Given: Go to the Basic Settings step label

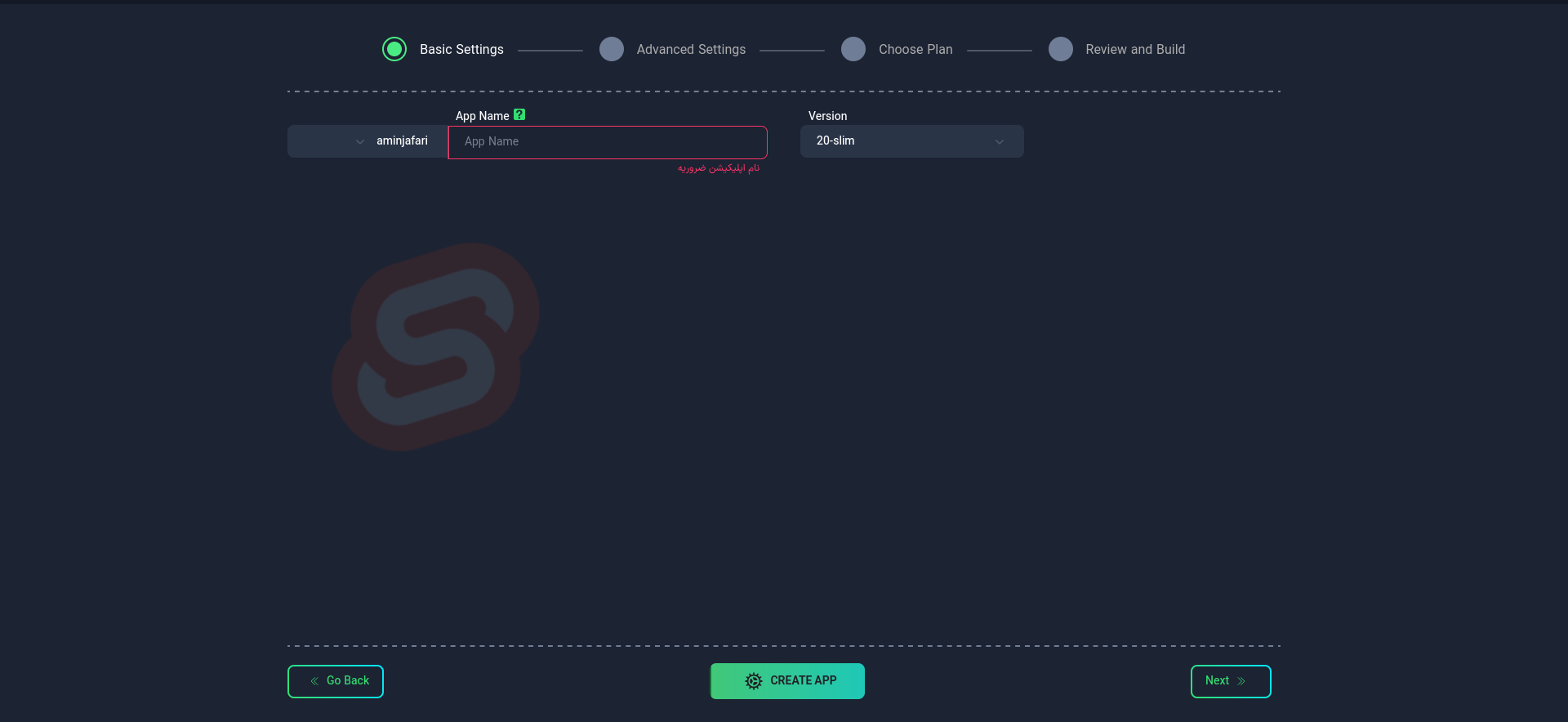Looking at the screenshot, I should tap(461, 49).
